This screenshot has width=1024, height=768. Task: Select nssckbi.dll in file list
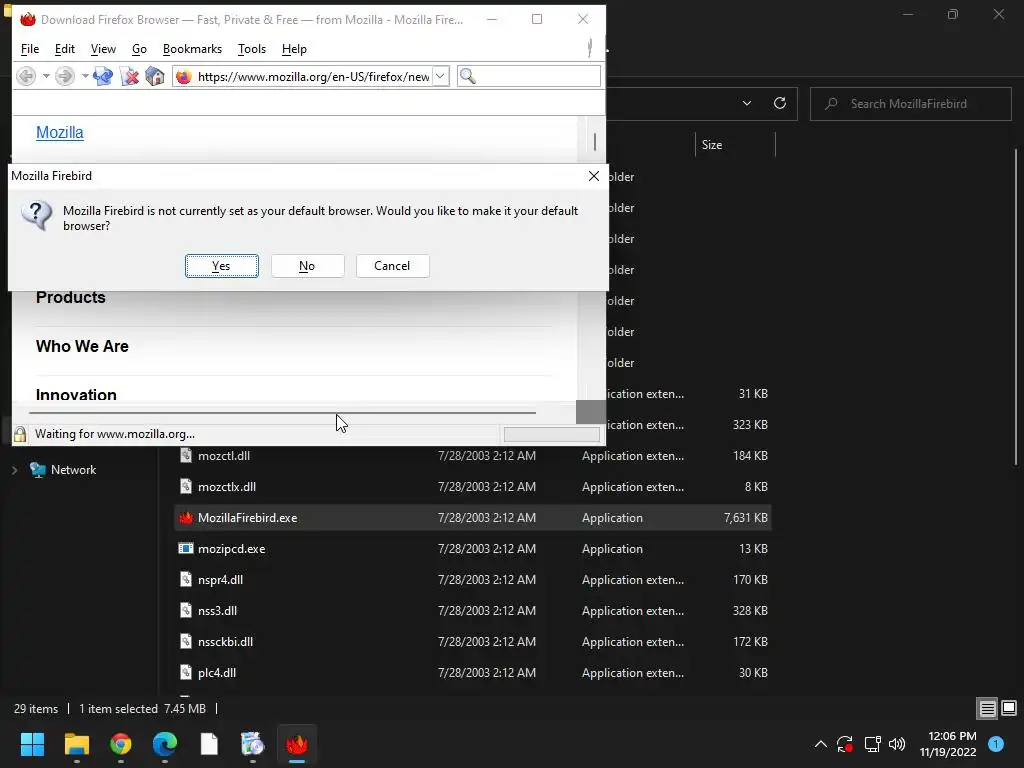click(473, 642)
